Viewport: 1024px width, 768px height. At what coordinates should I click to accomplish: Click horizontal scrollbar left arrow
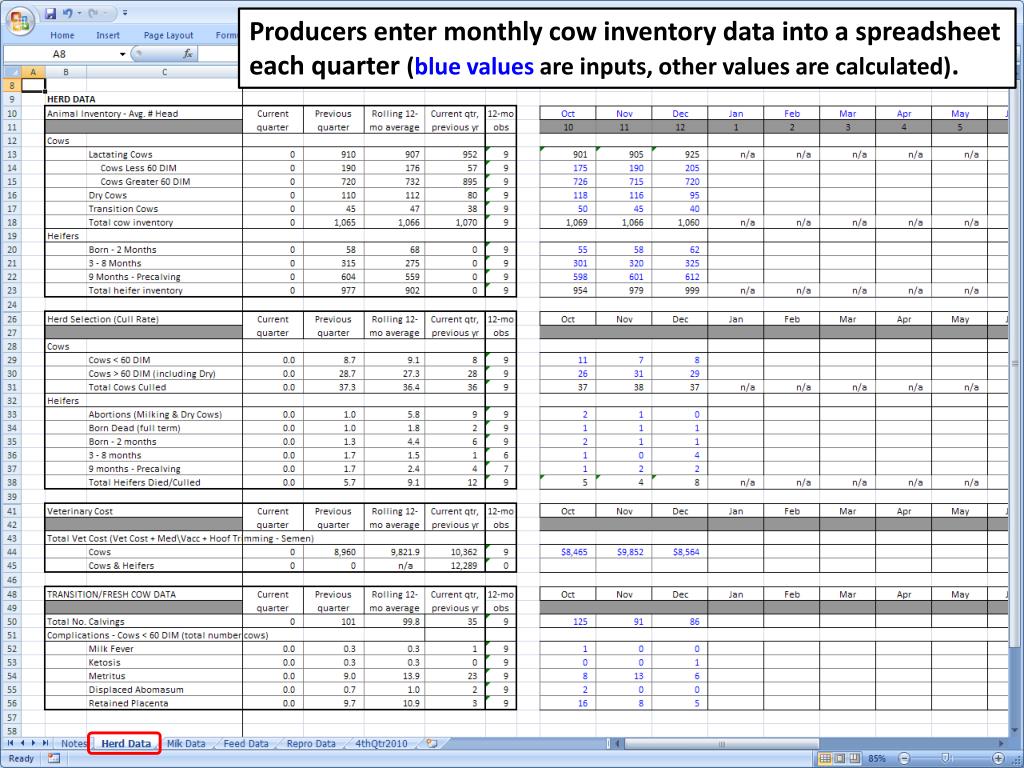617,743
